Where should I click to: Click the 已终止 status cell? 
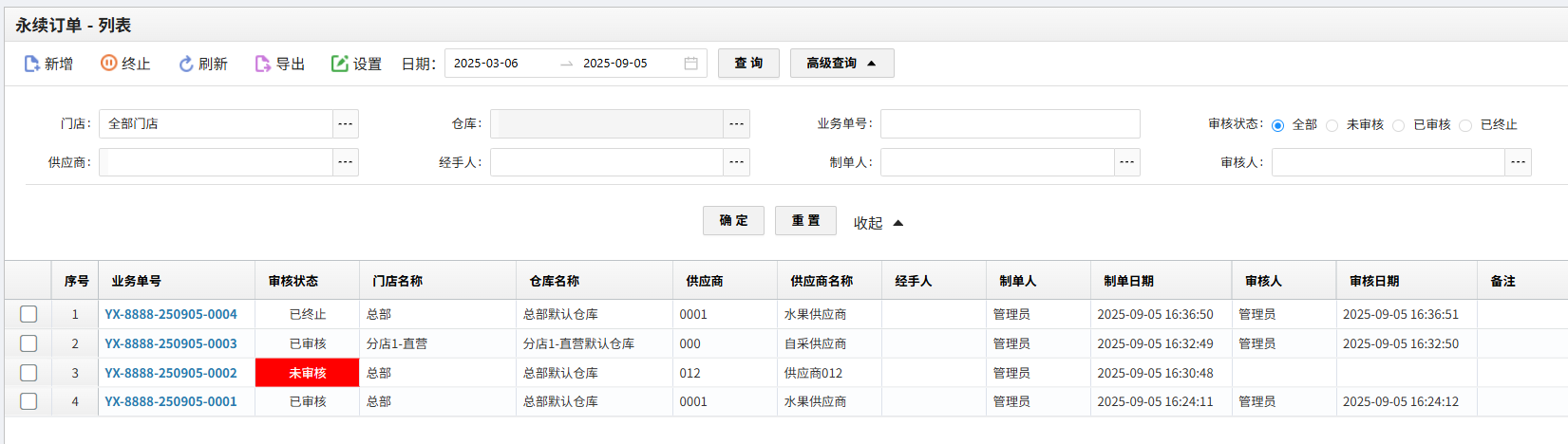[x=308, y=314]
